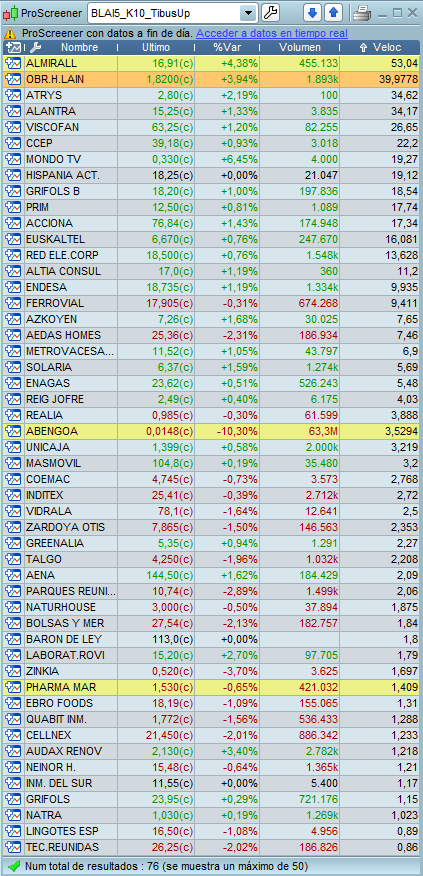Select the CCEP name cell
The width and height of the screenshot is (423, 876).
pos(70,143)
